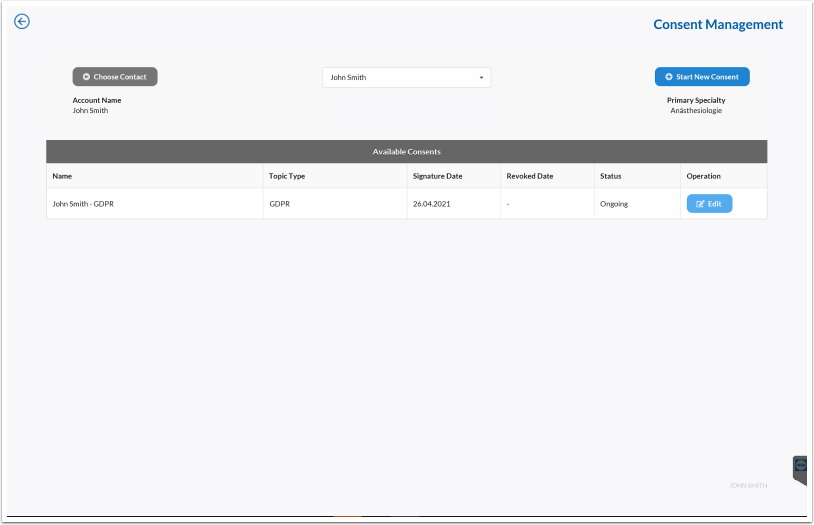Go back using the circled arrow icon
Viewport: 814px width, 525px height.
22,22
